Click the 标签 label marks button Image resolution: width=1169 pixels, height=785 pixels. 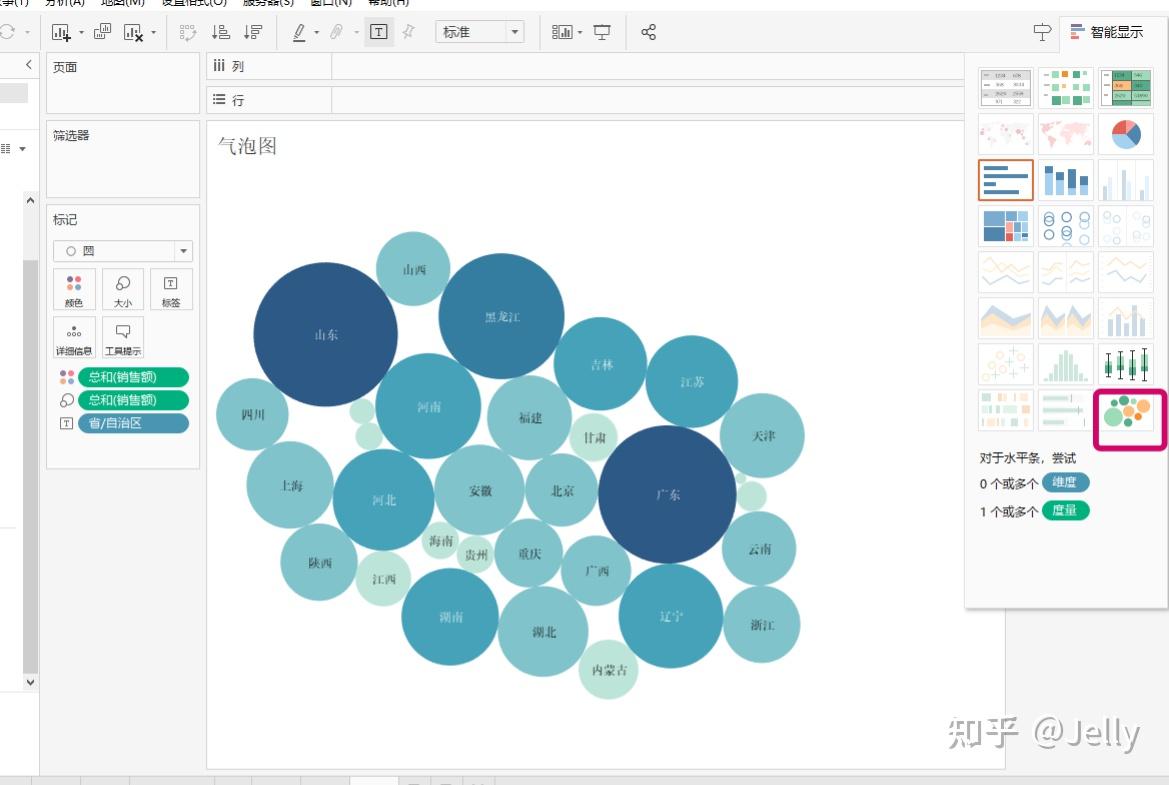pyautogui.click(x=171, y=290)
